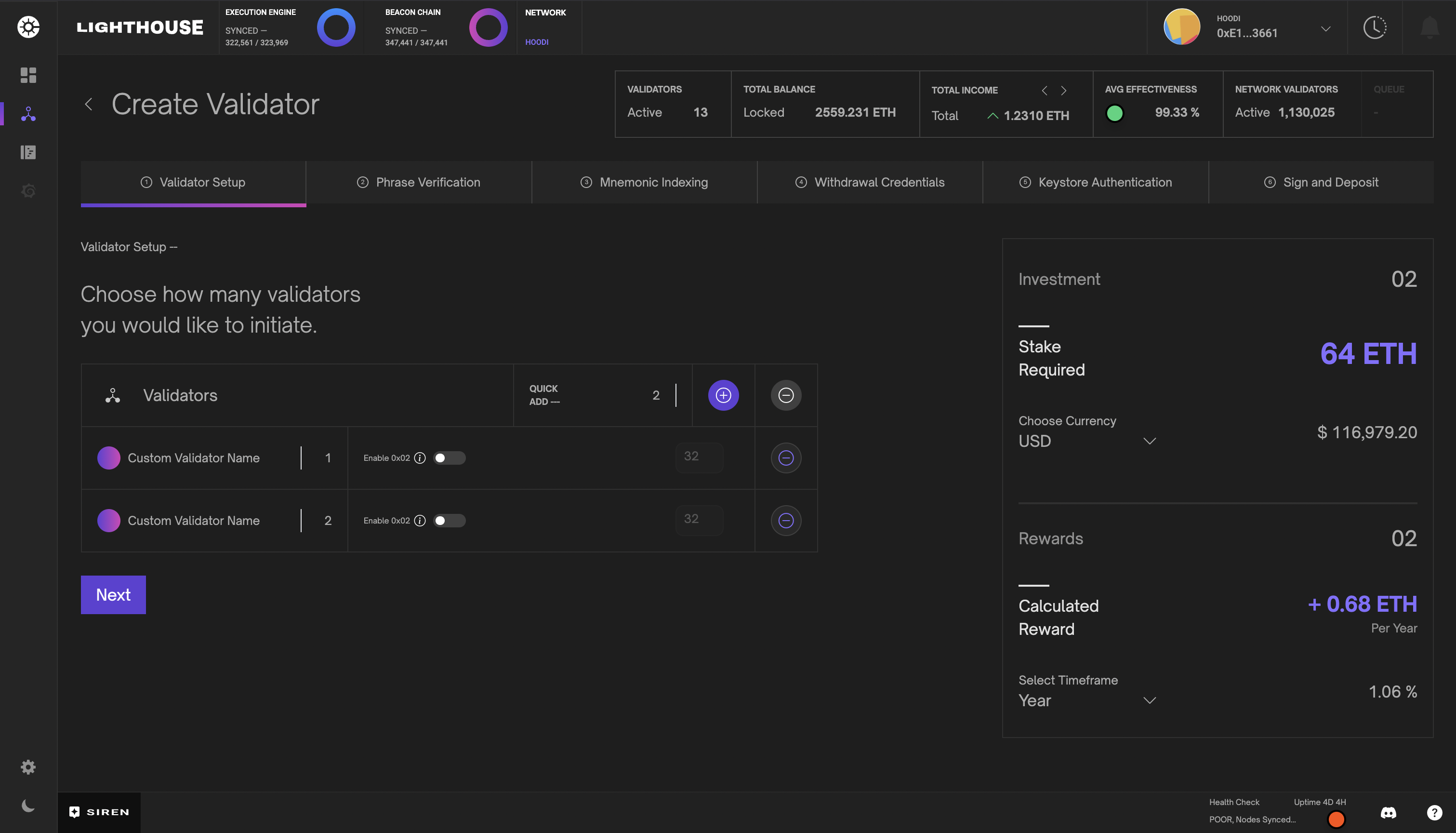Select the Validator Setup step tab
Viewport: 1456px width, 833px height.
click(193, 183)
